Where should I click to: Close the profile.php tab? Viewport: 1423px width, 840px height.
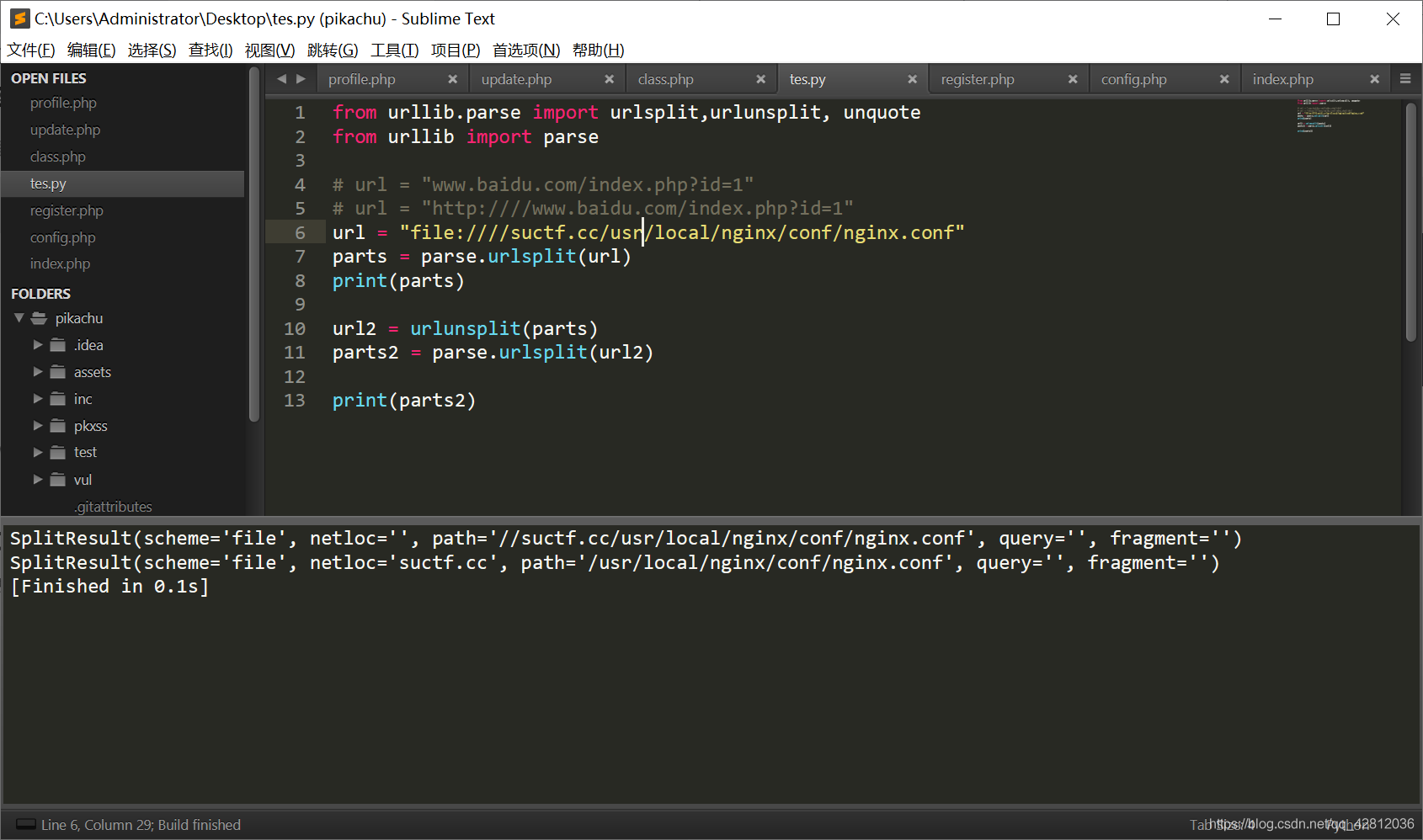(x=453, y=79)
